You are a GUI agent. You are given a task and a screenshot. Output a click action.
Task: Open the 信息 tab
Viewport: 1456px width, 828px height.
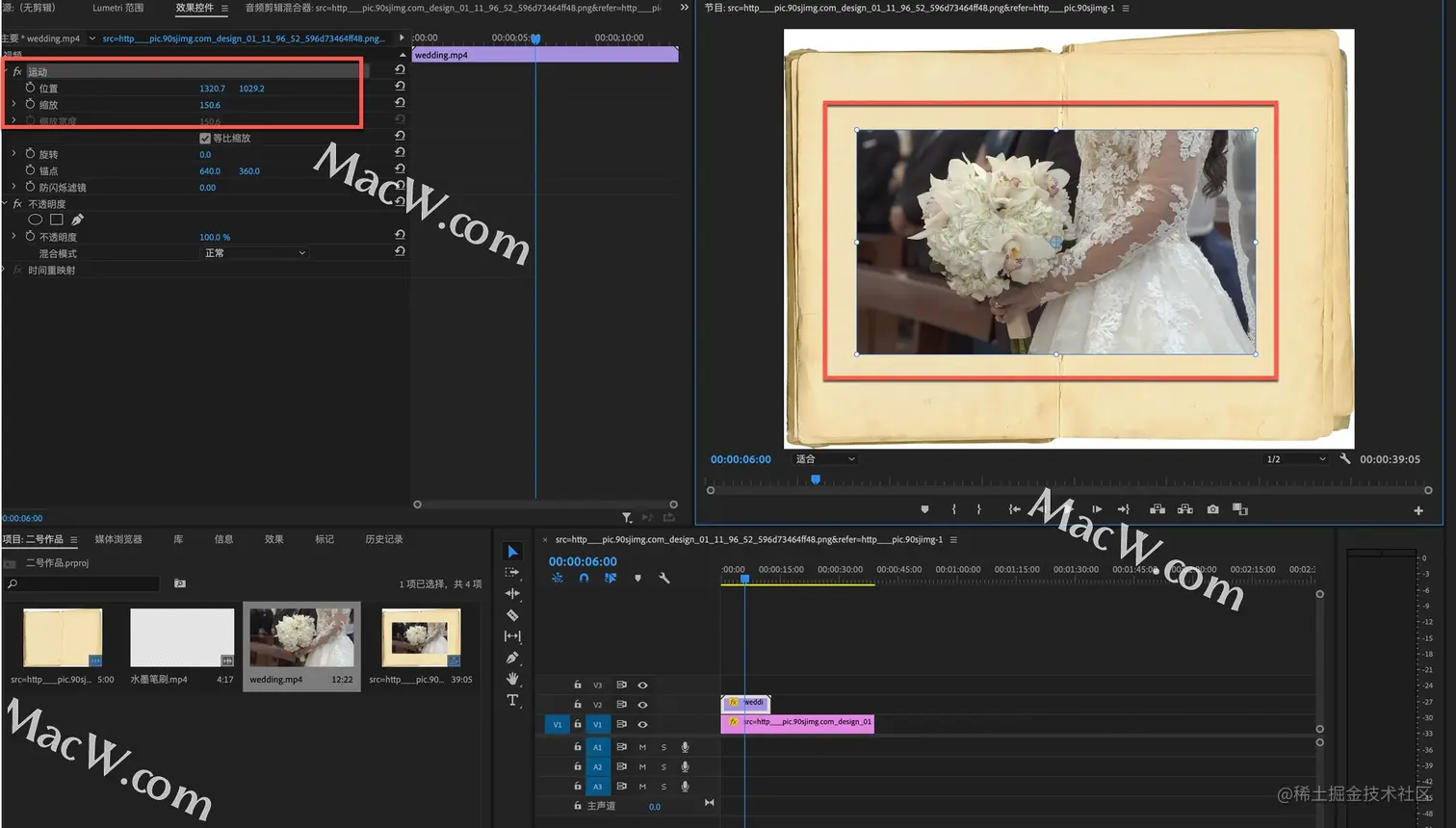point(223,539)
